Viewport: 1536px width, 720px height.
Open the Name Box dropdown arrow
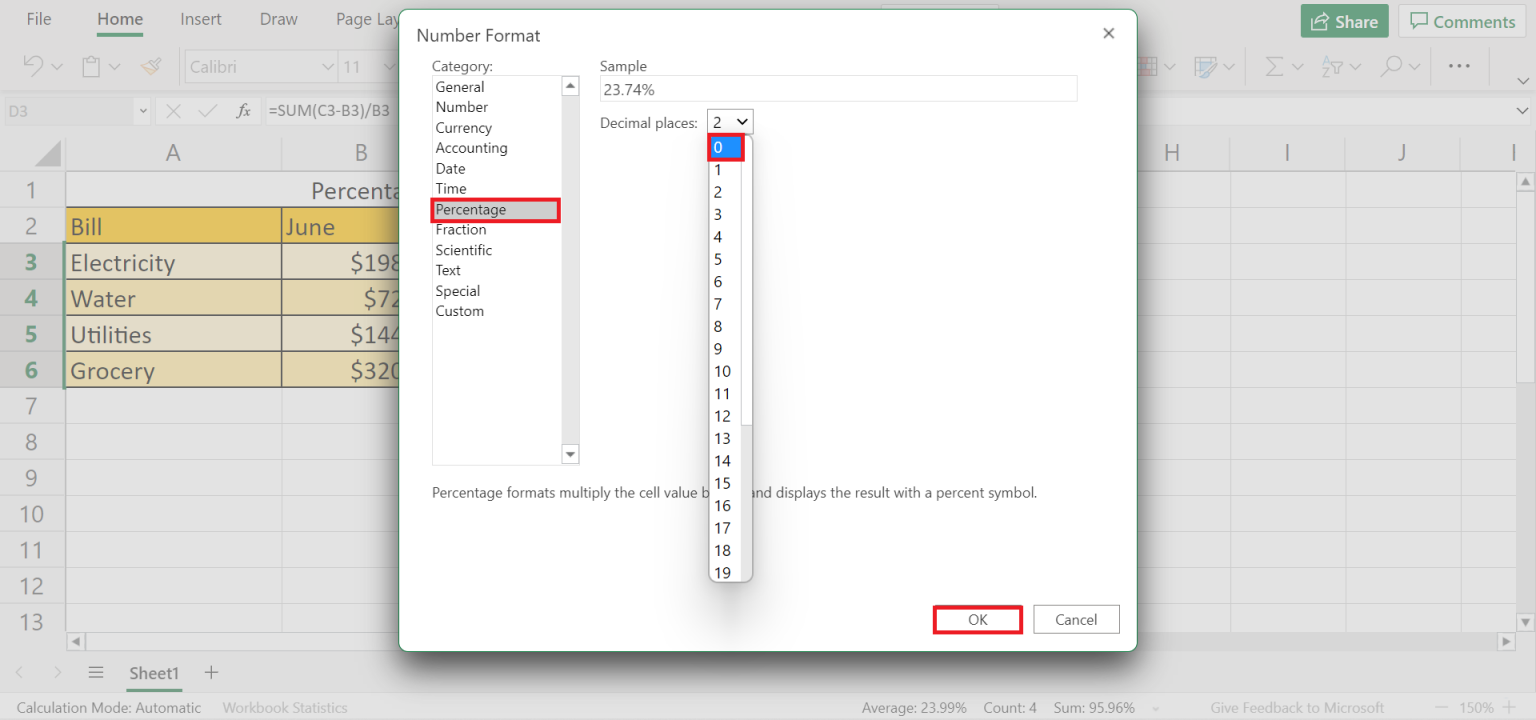point(142,110)
